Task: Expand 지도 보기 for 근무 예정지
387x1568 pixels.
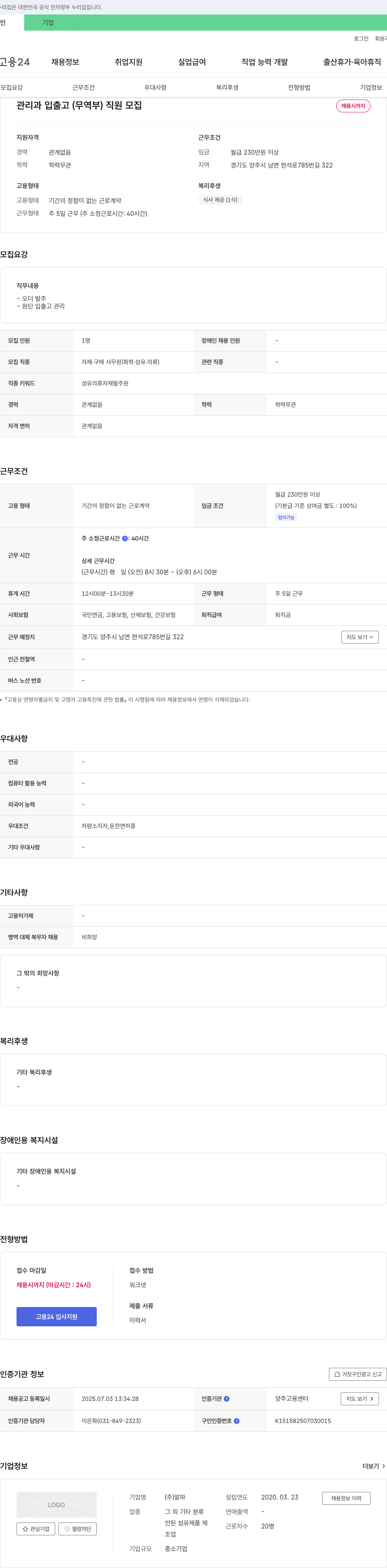Action: pos(360,637)
